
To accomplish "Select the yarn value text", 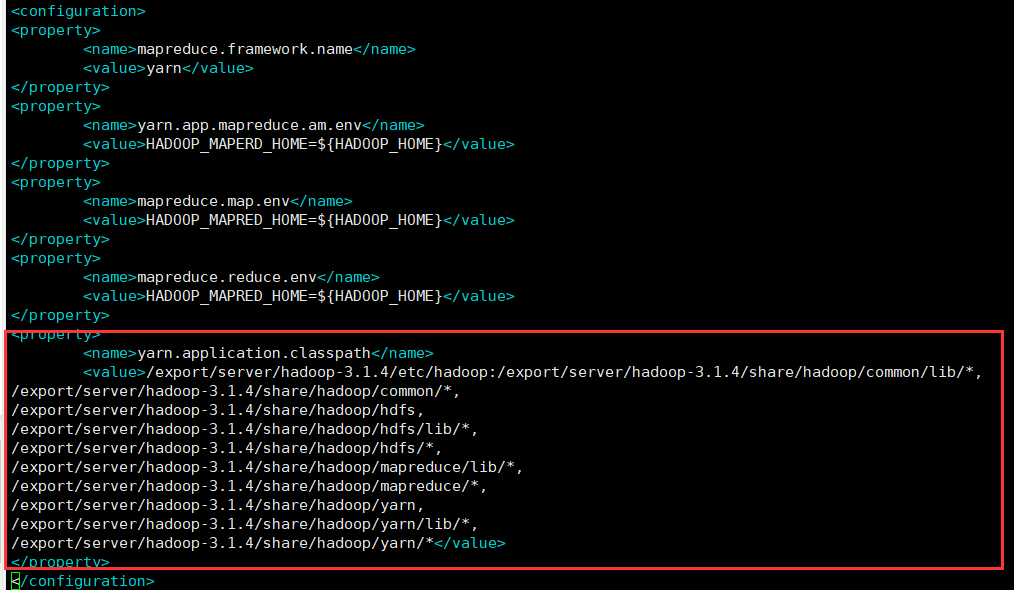I will tap(164, 67).
